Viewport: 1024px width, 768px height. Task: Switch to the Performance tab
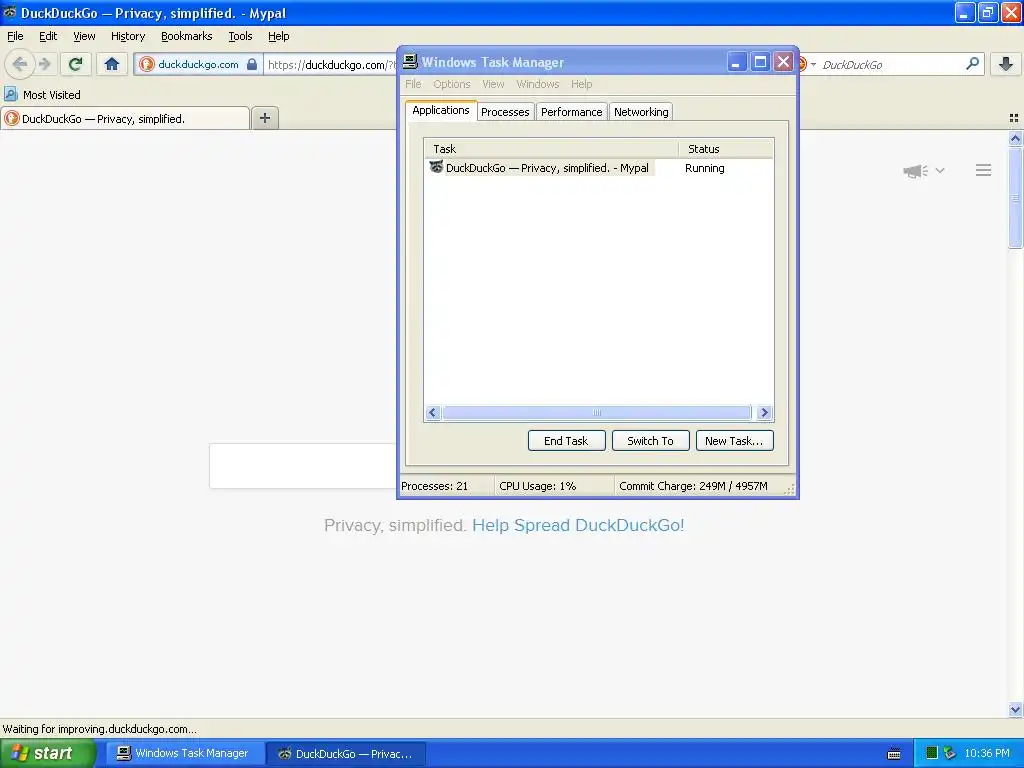(x=571, y=112)
